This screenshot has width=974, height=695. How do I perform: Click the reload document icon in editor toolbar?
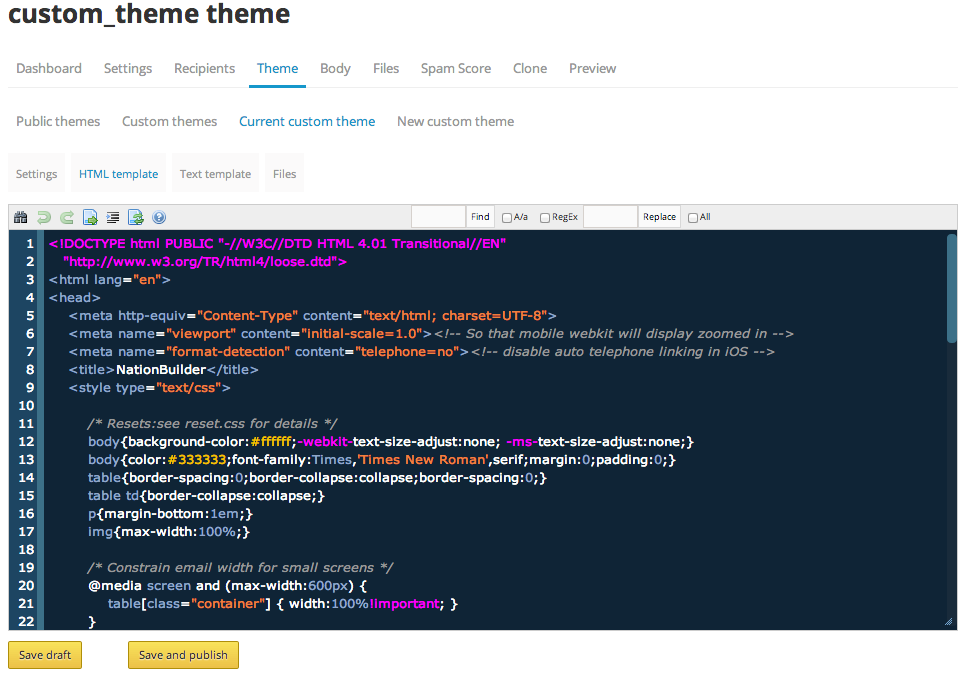[x=136, y=217]
